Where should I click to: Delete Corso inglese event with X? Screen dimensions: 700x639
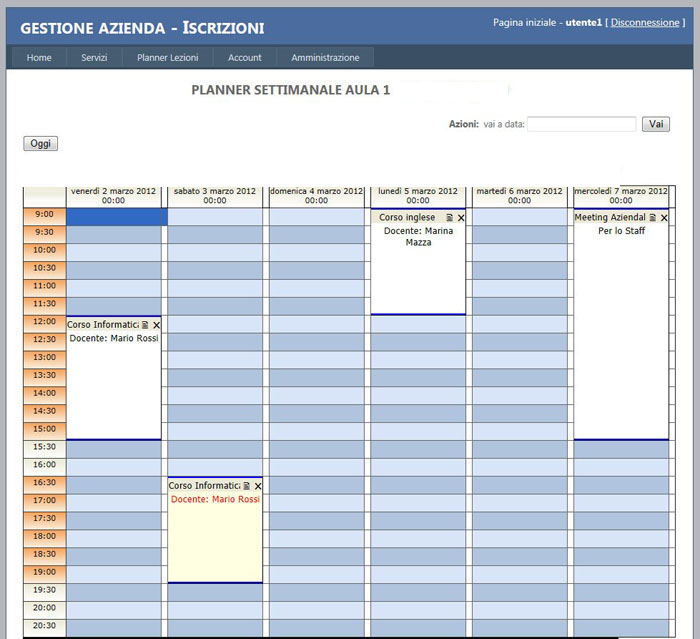461,217
